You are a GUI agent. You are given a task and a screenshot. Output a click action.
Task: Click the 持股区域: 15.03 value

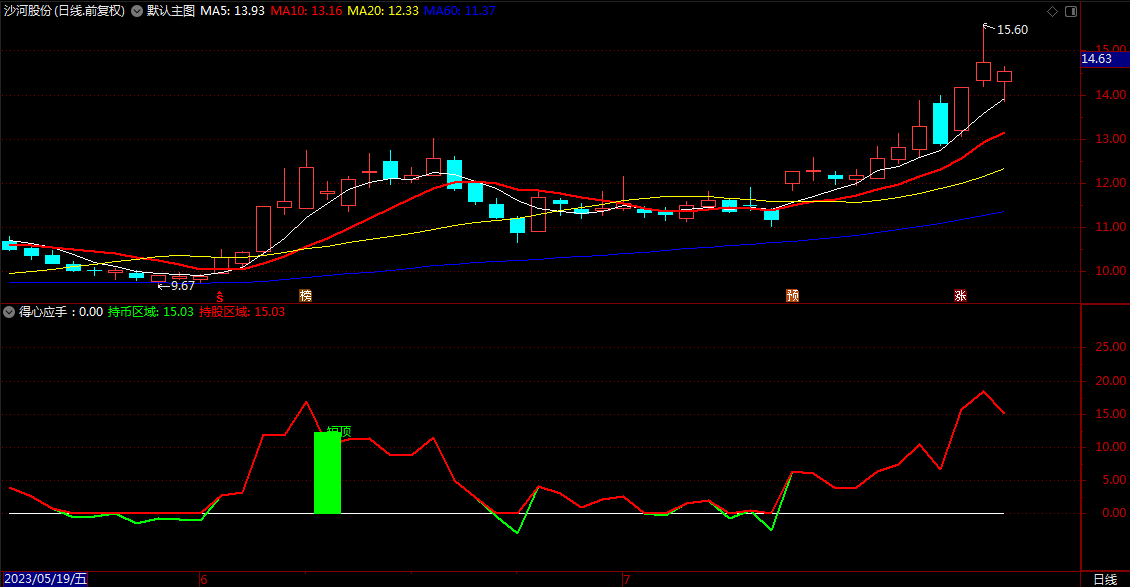(x=242, y=312)
